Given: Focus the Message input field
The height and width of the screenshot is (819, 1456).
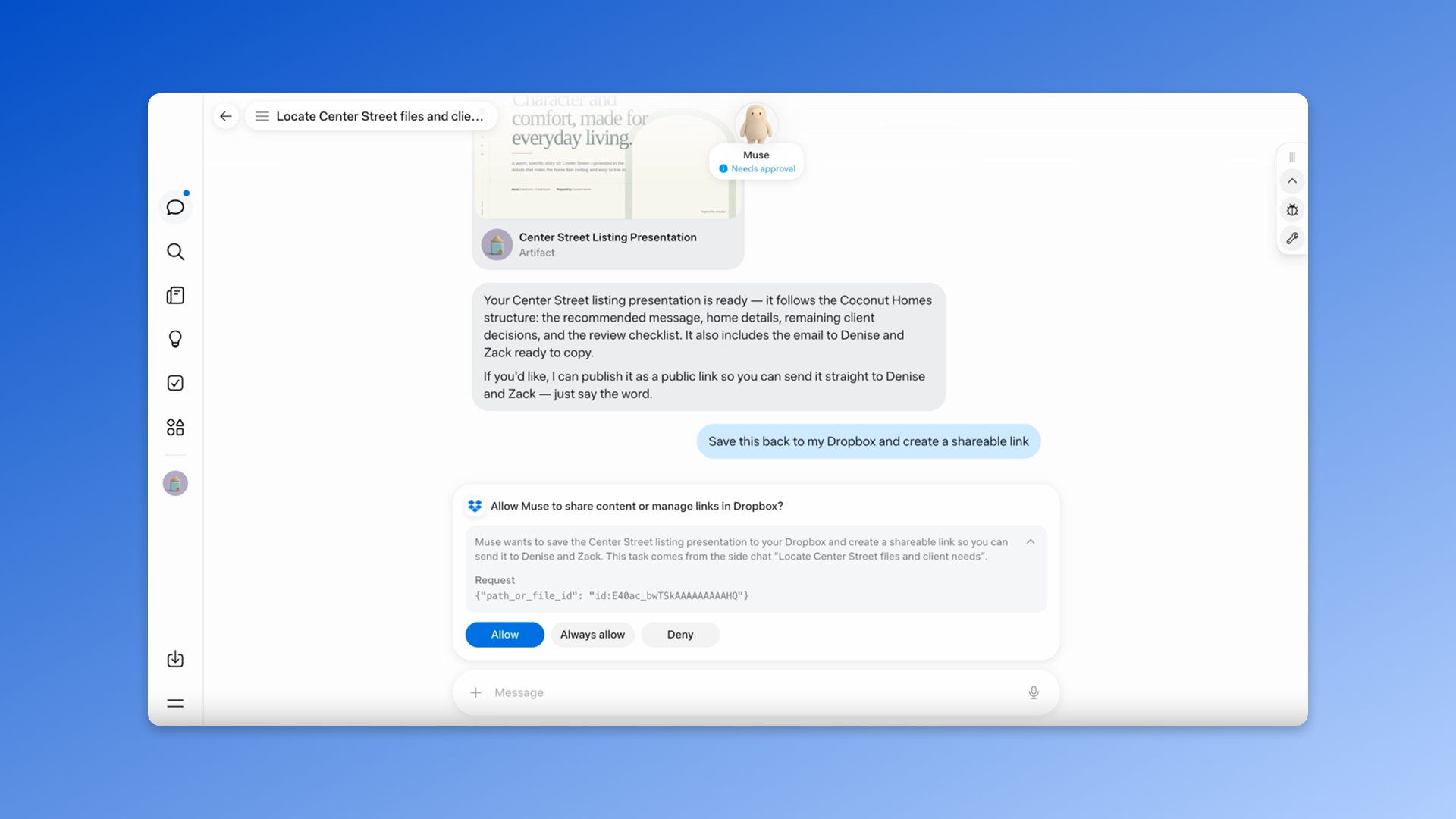Looking at the screenshot, I should click(756, 692).
